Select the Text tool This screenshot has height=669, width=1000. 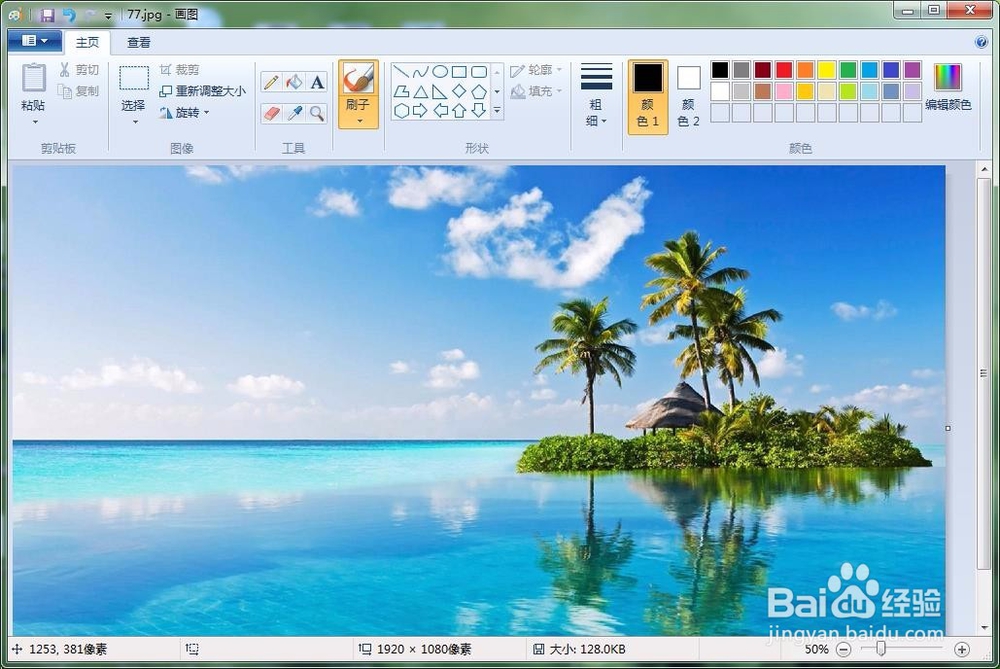317,82
